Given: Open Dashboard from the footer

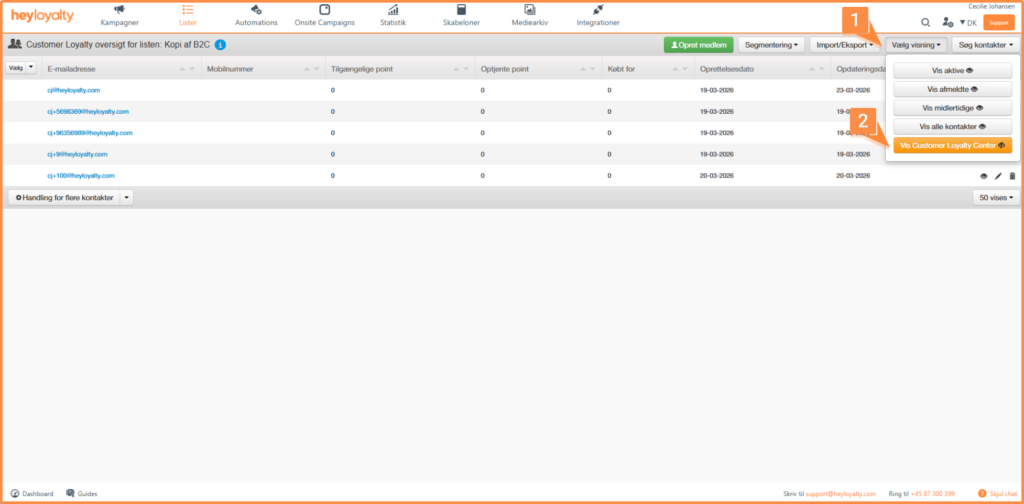Looking at the screenshot, I should pos(32,494).
